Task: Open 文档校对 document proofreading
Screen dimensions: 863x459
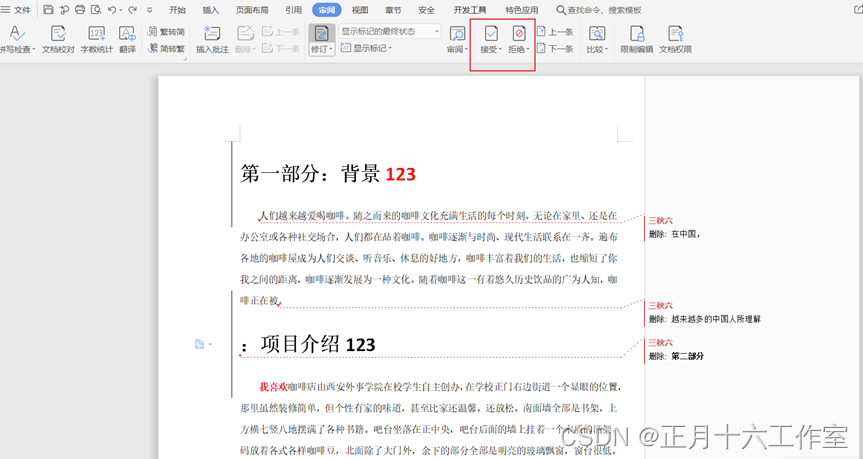Action: (58, 39)
